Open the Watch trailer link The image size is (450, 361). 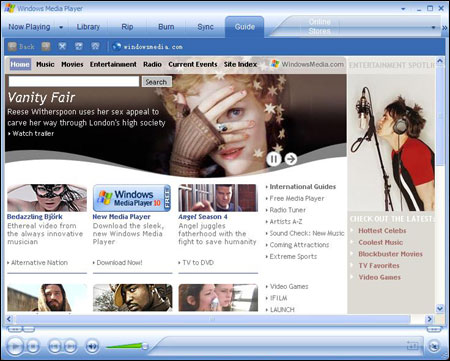click(x=31, y=133)
